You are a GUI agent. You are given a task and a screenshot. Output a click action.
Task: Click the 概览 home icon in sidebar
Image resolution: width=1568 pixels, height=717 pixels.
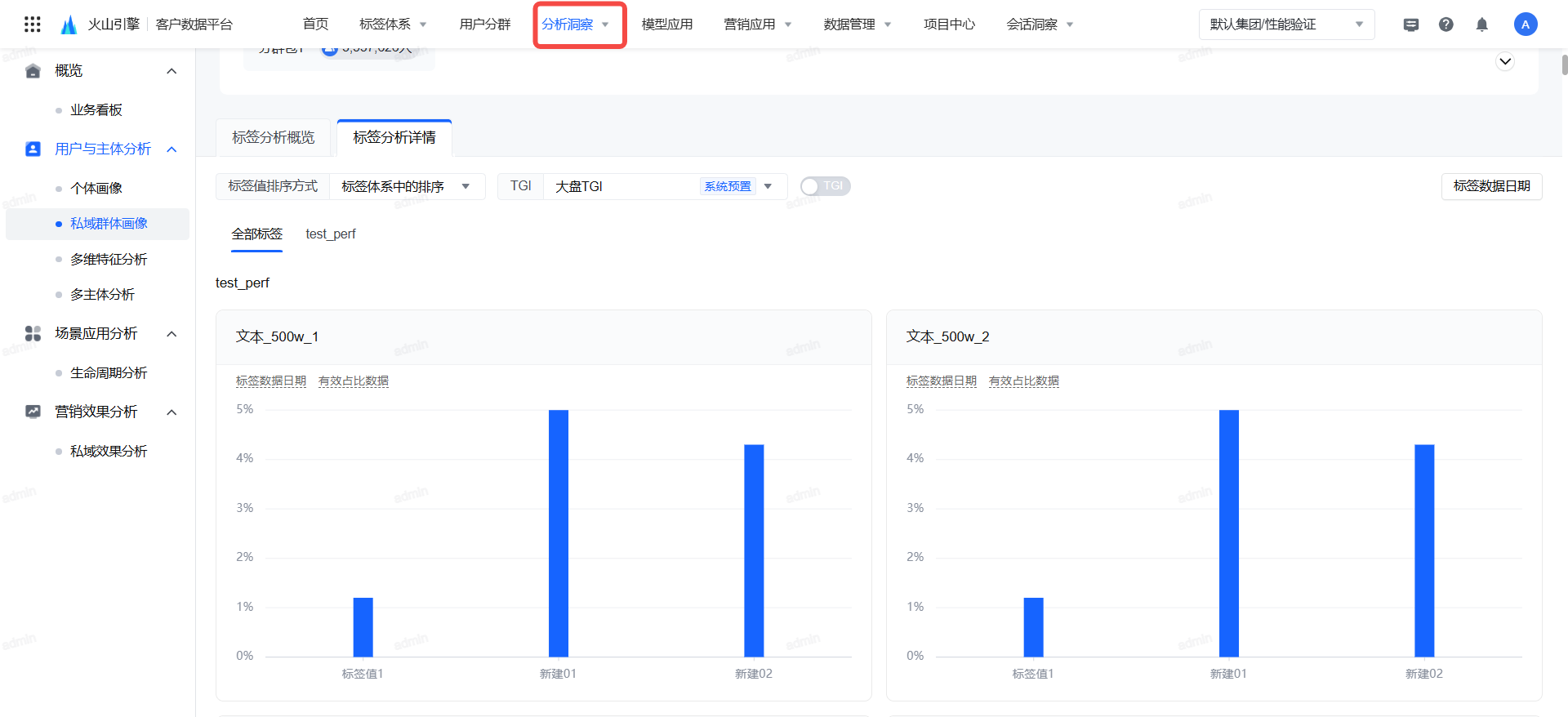33,71
